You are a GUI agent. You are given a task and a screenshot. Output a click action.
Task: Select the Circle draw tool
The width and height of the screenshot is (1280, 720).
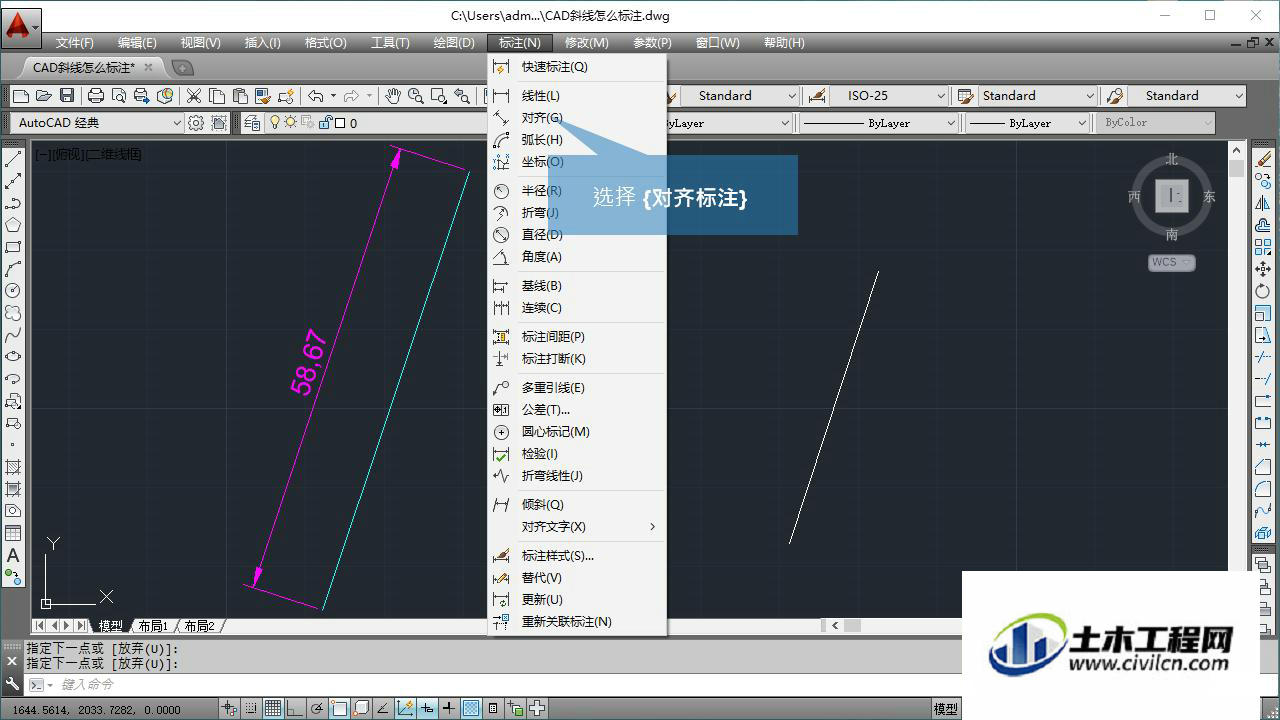pos(13,291)
